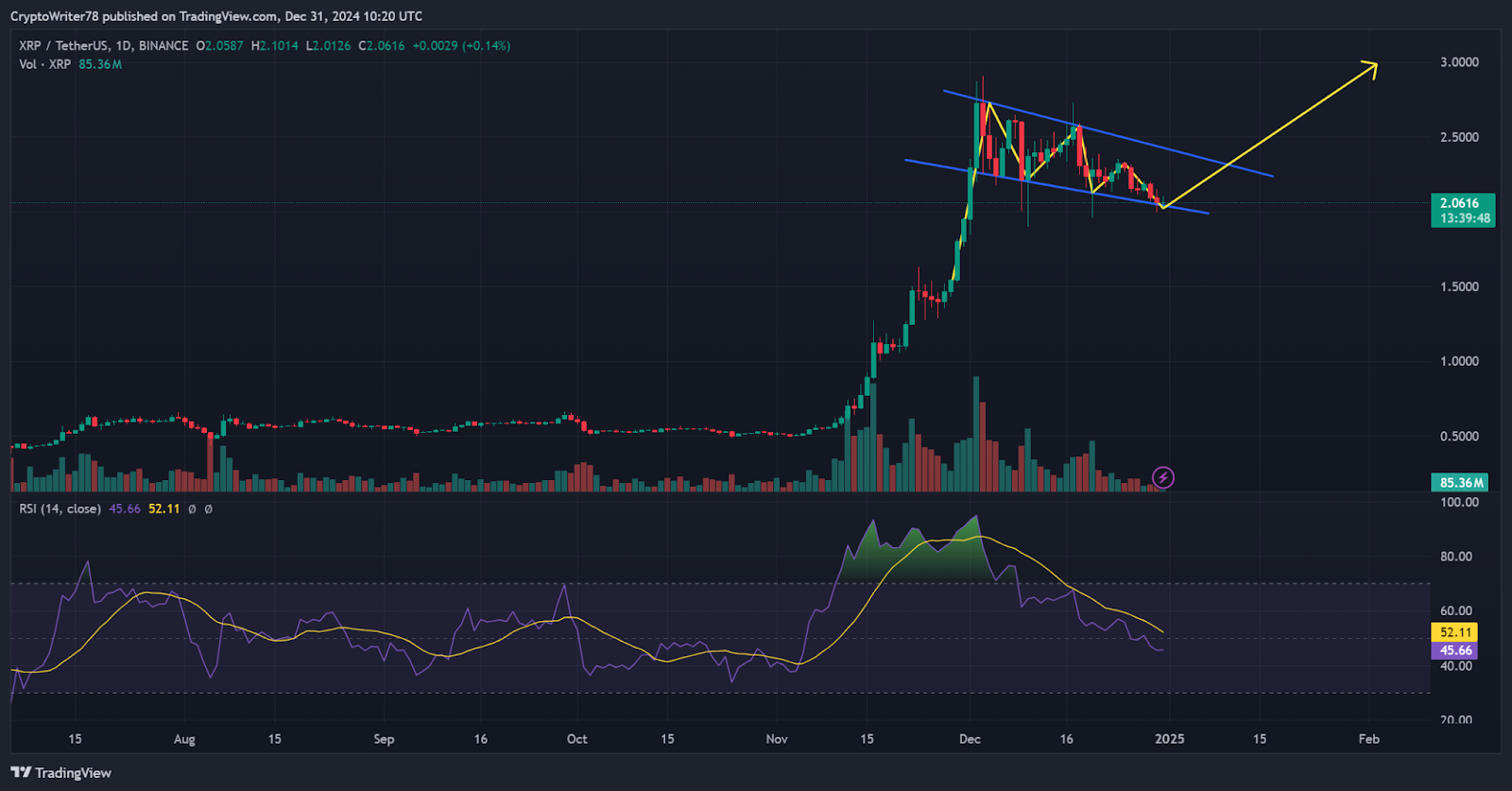This screenshot has width=1512, height=791.
Task: Click the yellow 52.11 value in RSI legend
Action: point(163,508)
